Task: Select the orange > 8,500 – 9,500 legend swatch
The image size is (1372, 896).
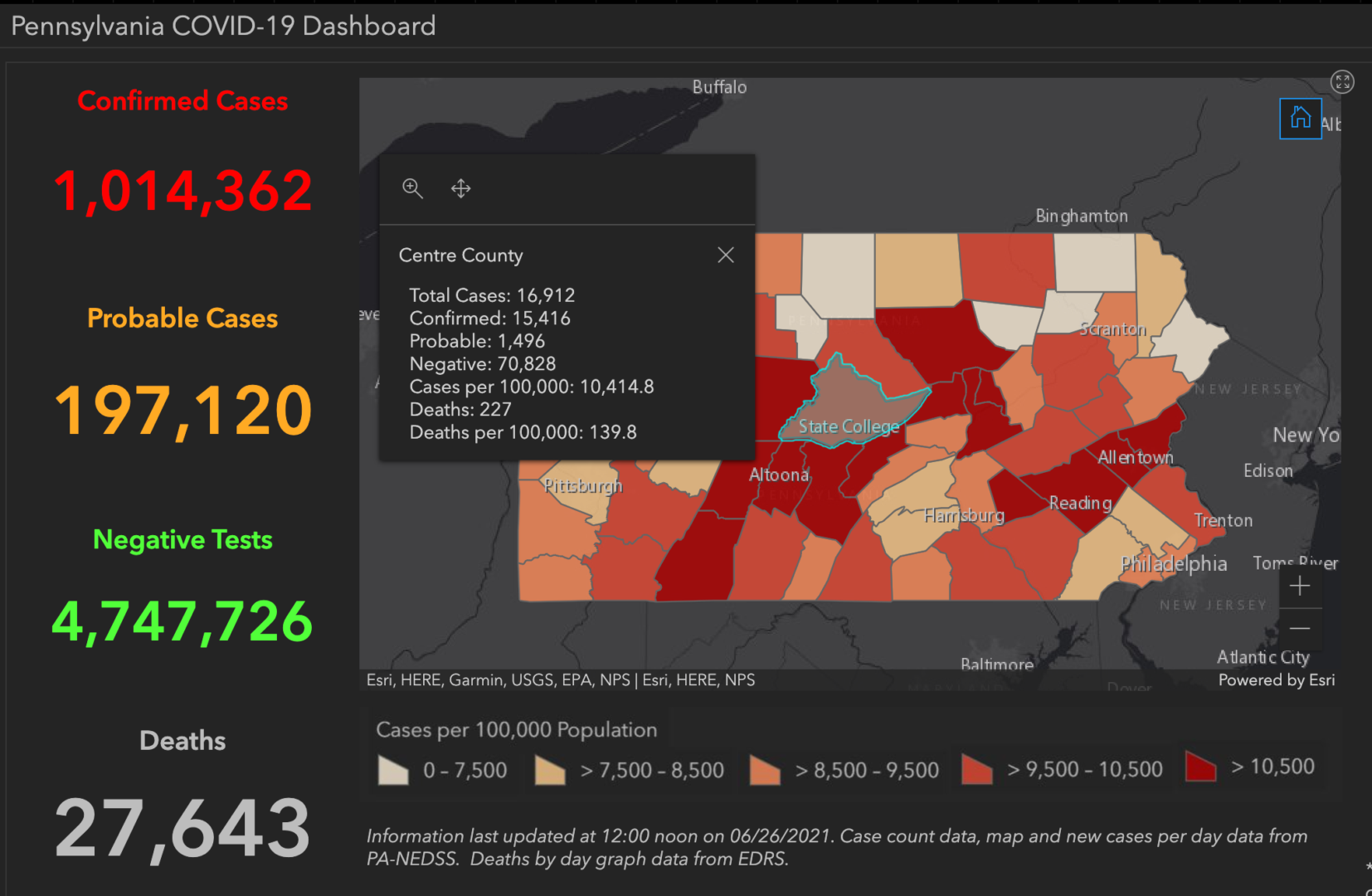Action: 763,770
